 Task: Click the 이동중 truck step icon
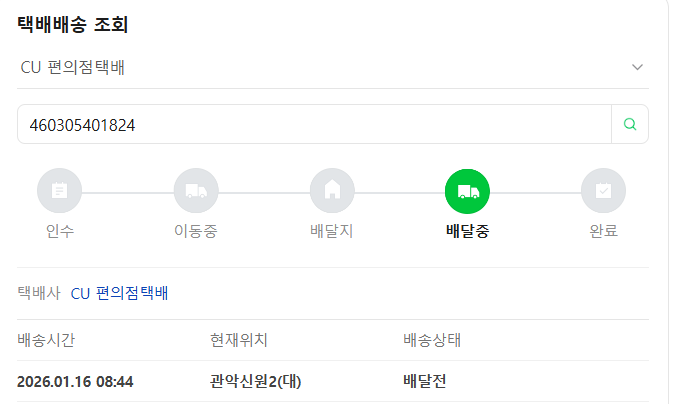(x=196, y=191)
